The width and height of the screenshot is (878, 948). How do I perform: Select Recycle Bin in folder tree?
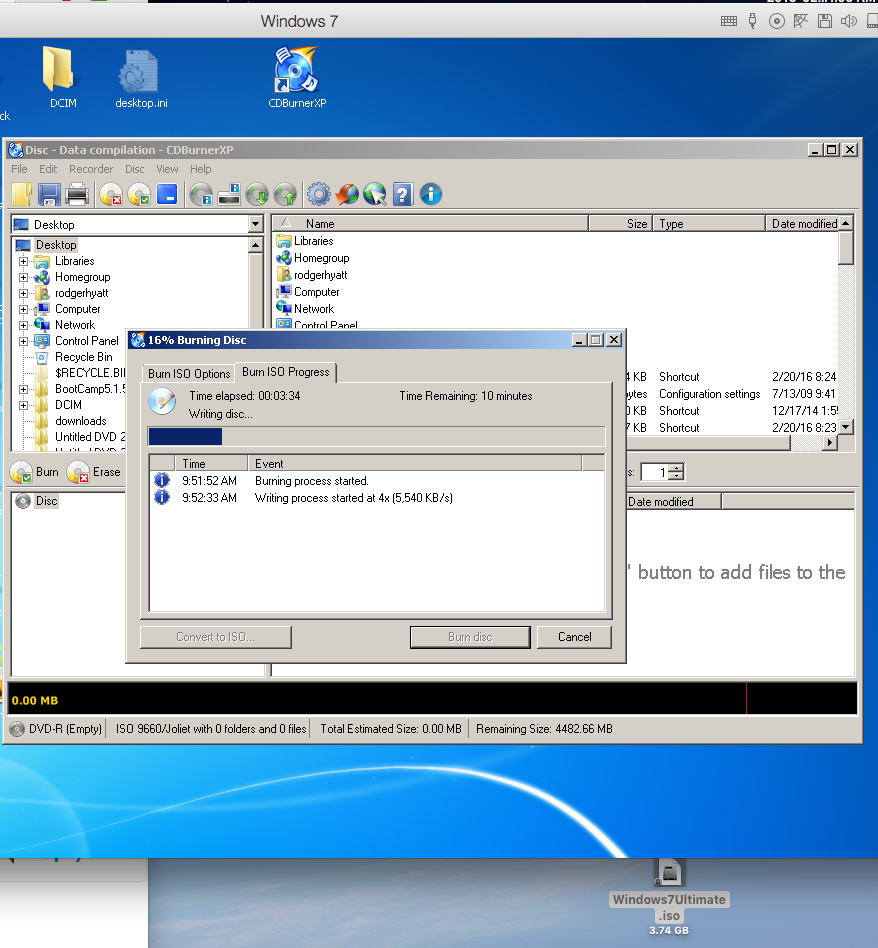tap(83, 357)
